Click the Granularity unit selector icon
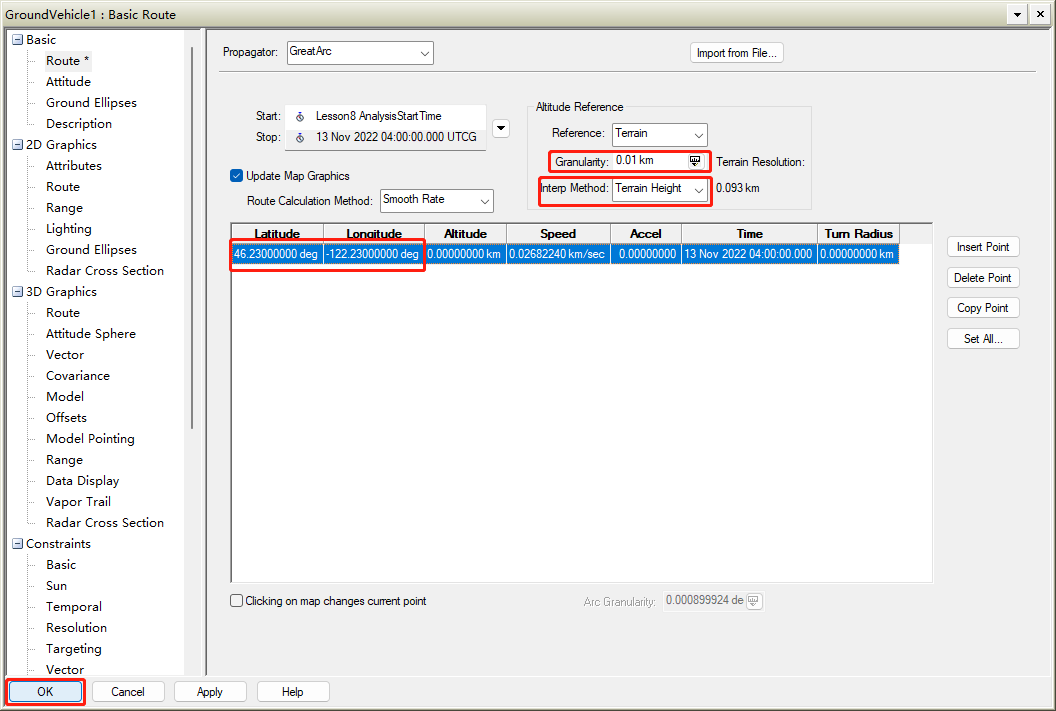Screen dimensions: 1056x711 pyautogui.click(x=695, y=161)
